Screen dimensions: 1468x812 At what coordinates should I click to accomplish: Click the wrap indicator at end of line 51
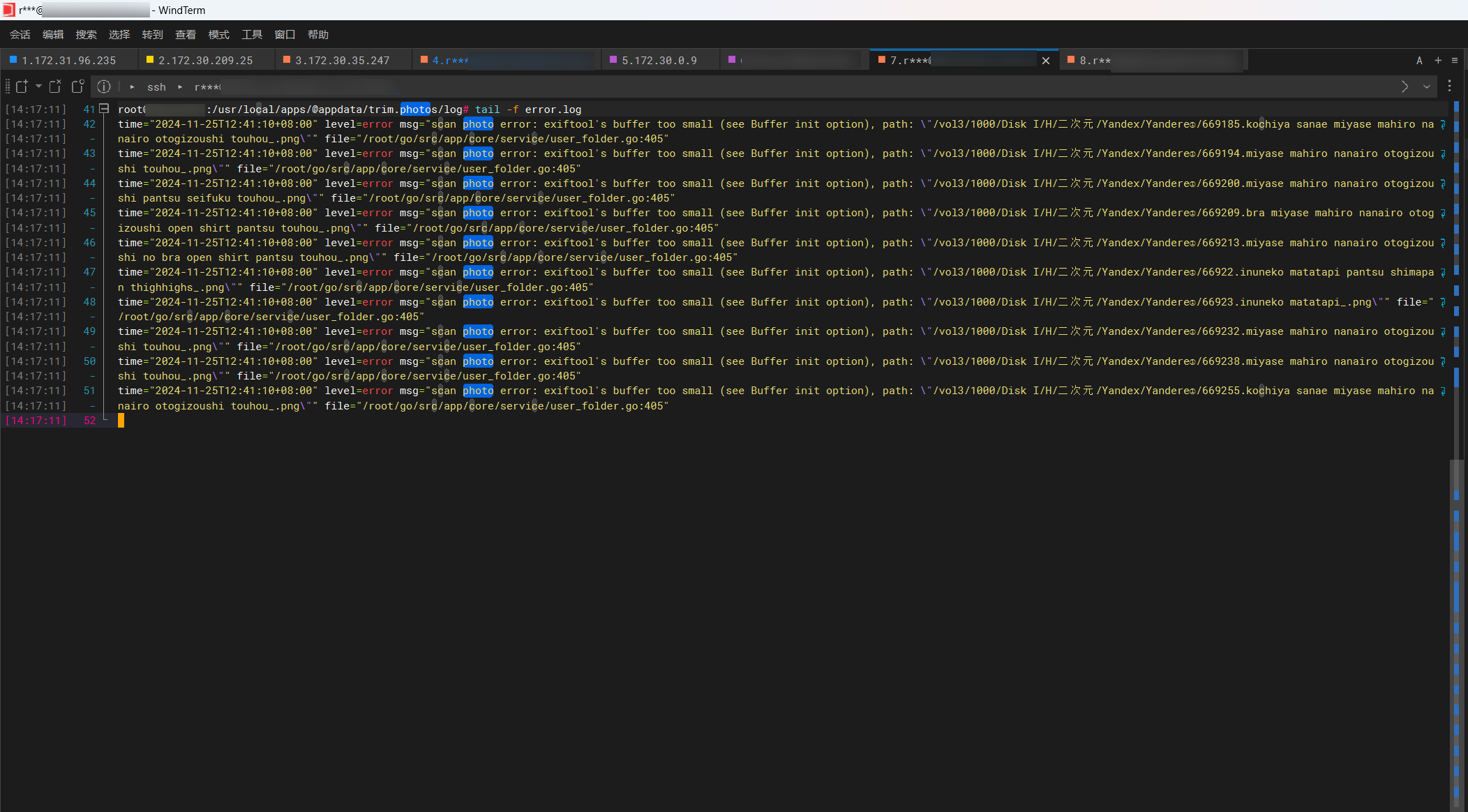(1443, 391)
